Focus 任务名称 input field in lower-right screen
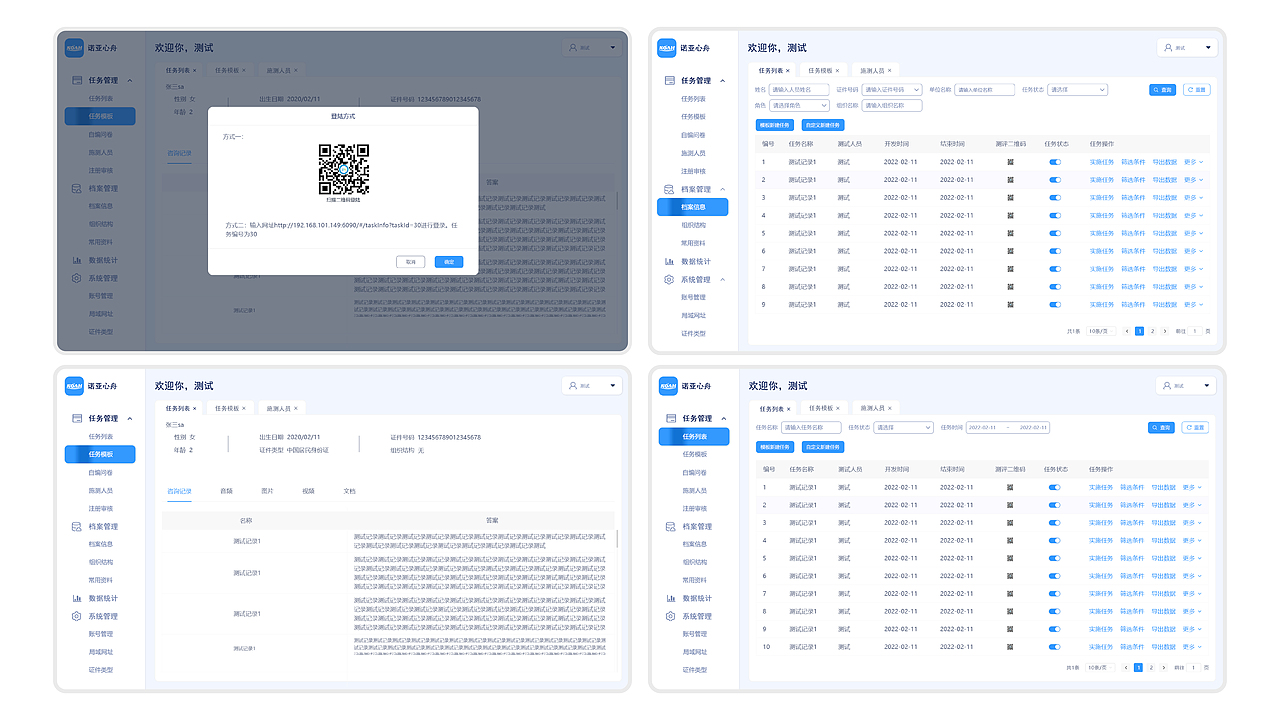 (x=811, y=427)
